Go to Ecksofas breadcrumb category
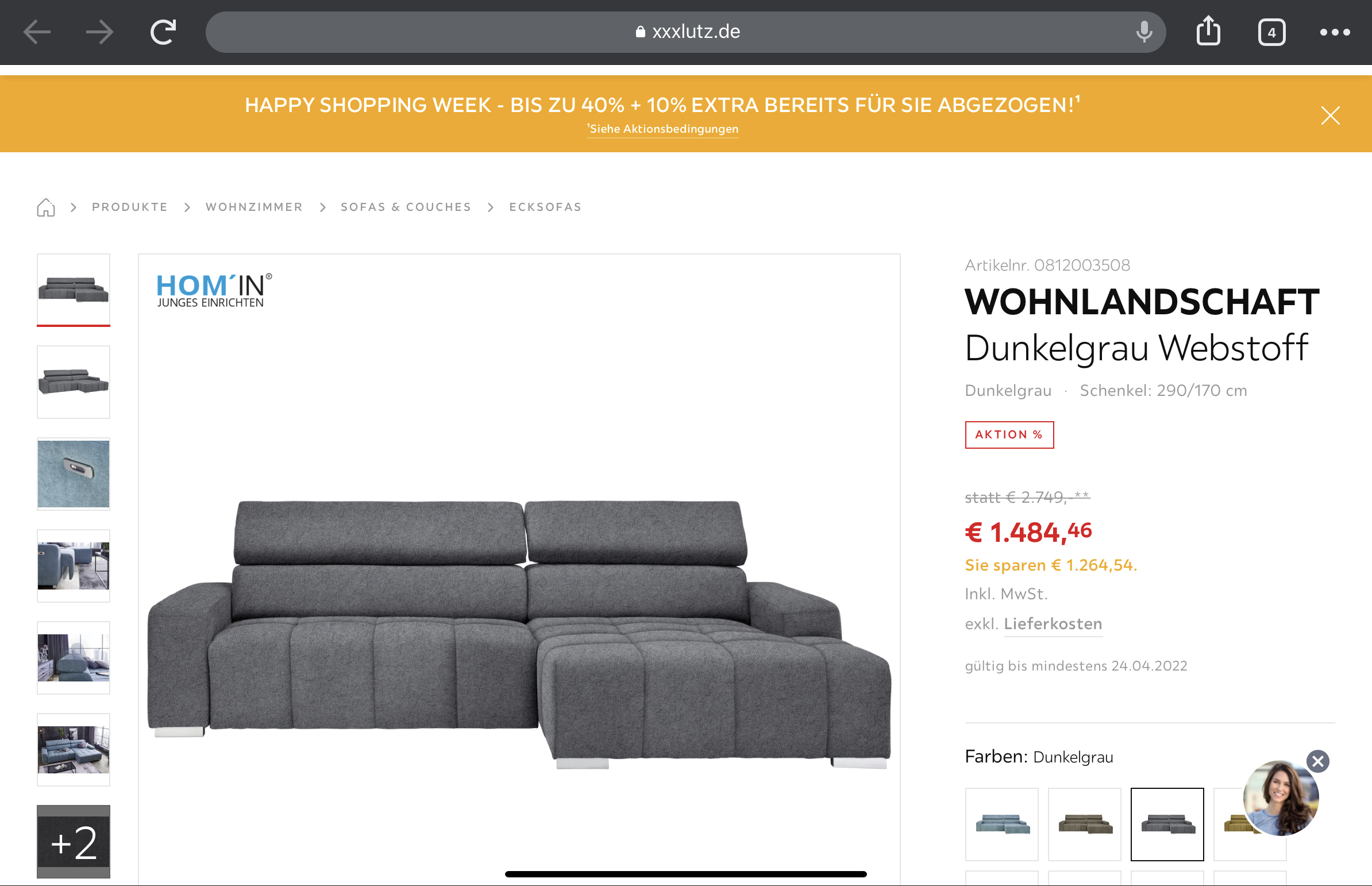The image size is (1372, 886). 545,207
